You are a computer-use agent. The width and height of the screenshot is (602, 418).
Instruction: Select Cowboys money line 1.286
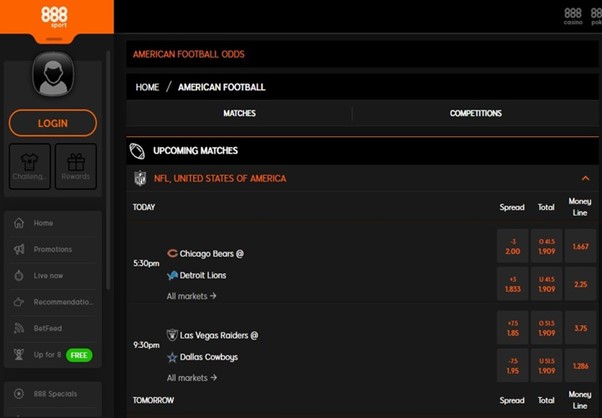click(x=580, y=365)
